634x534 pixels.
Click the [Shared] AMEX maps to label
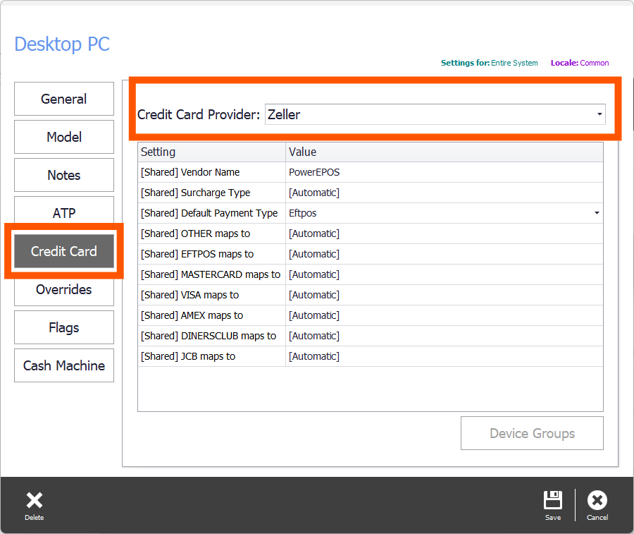tap(192, 315)
